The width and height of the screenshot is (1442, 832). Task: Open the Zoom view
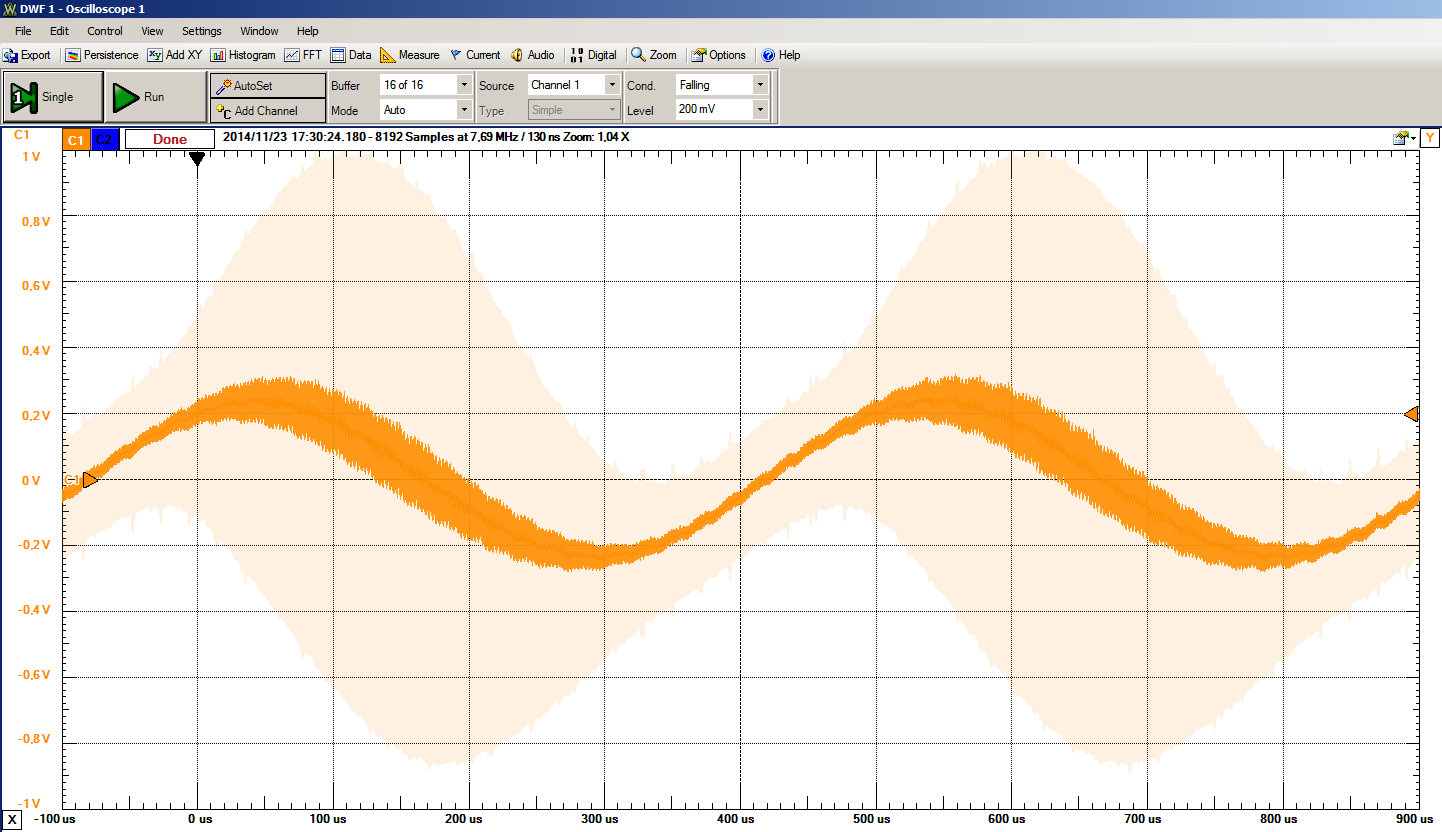point(654,55)
